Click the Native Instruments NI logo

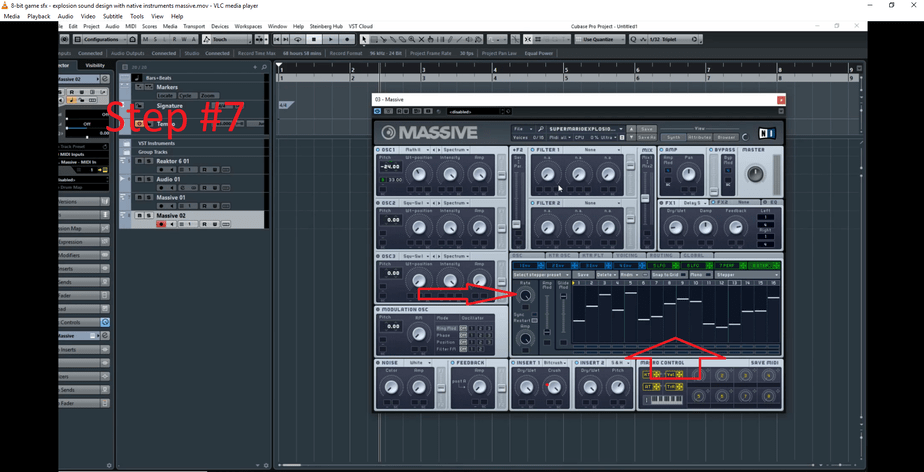pos(766,133)
